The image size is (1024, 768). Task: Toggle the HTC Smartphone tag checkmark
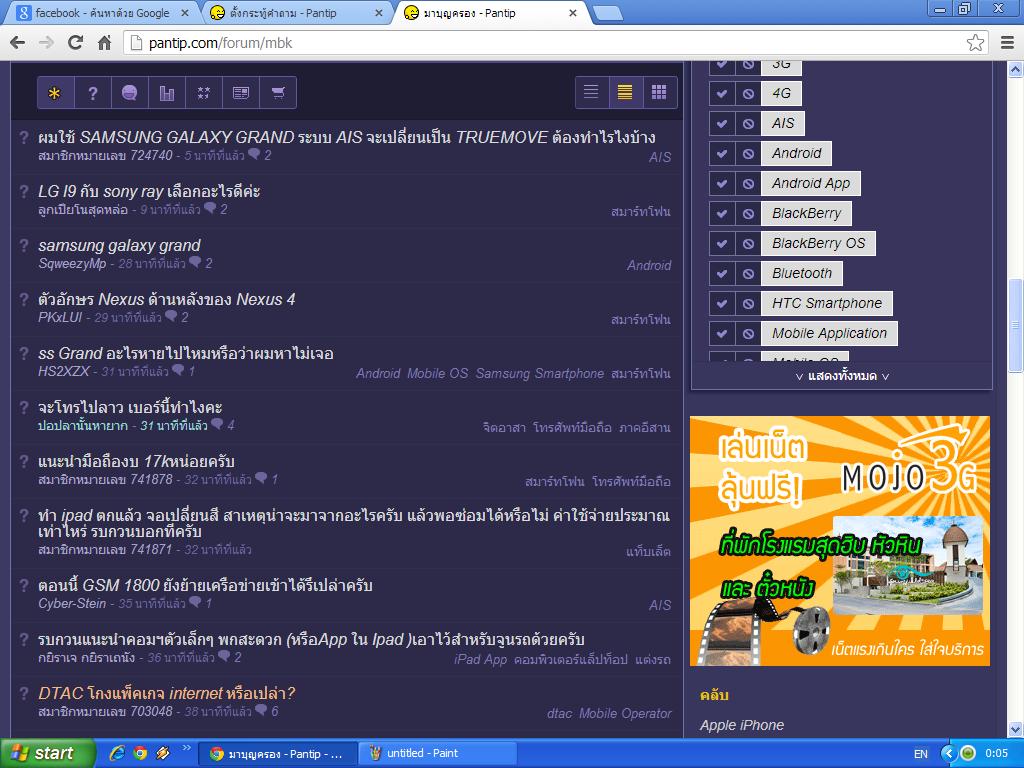(722, 304)
